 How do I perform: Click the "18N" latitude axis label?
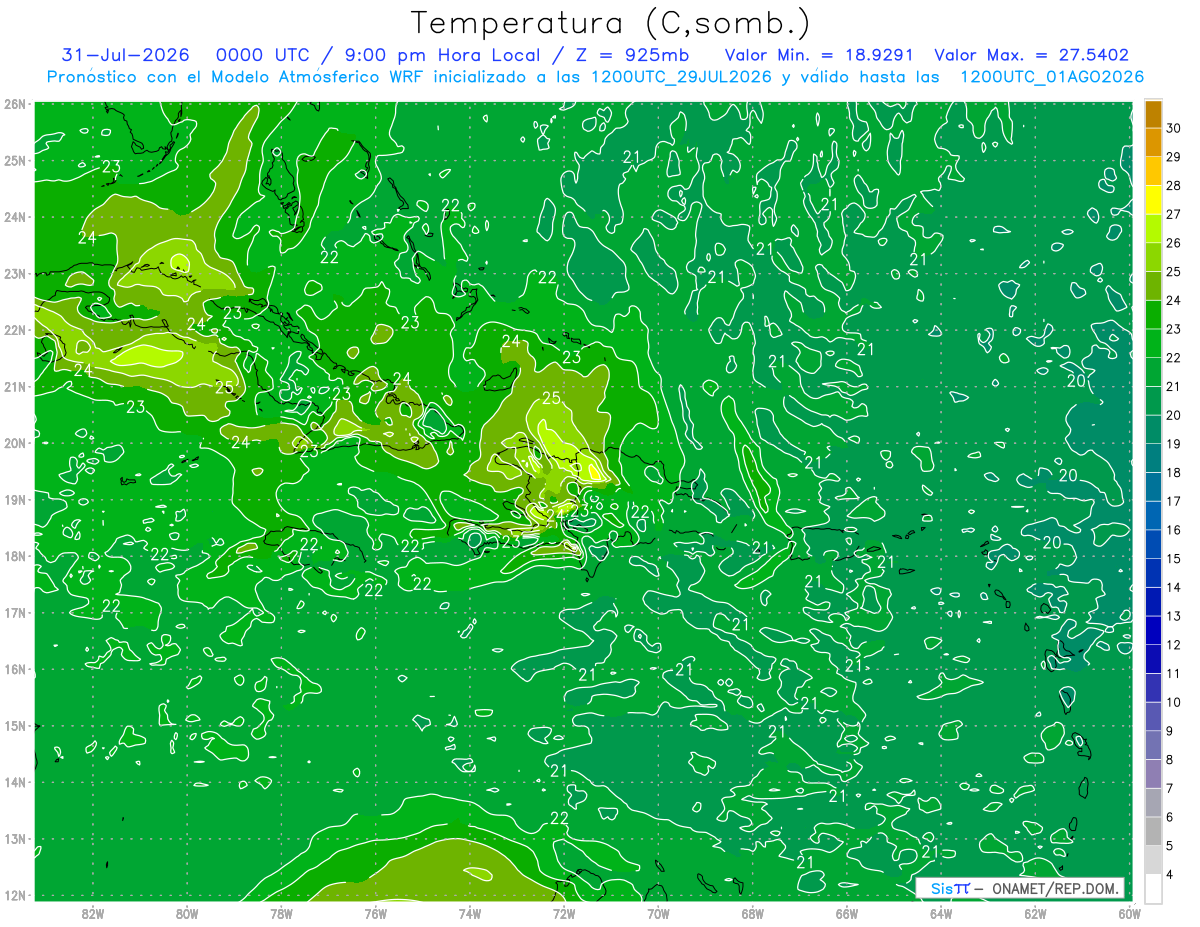tap(14, 556)
